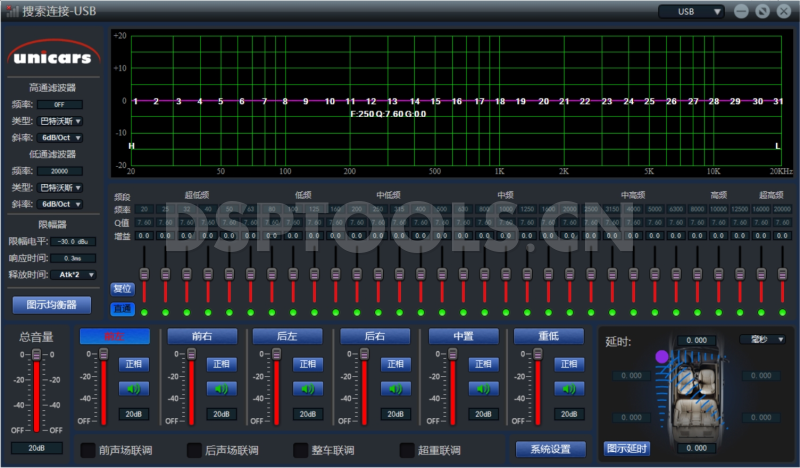The height and width of the screenshot is (468, 800).
Task: Switch to the 后右 channel tab
Action: 375,336
